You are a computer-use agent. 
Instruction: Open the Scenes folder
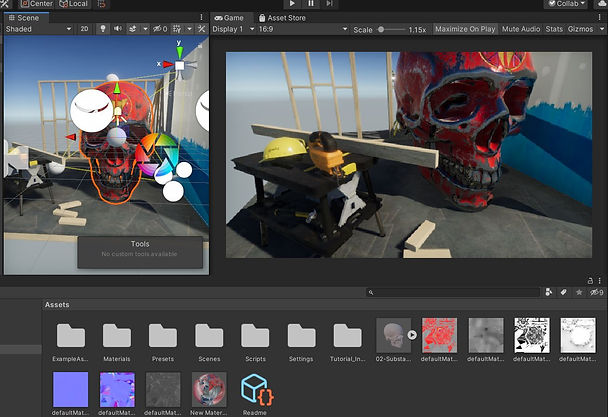pos(209,341)
